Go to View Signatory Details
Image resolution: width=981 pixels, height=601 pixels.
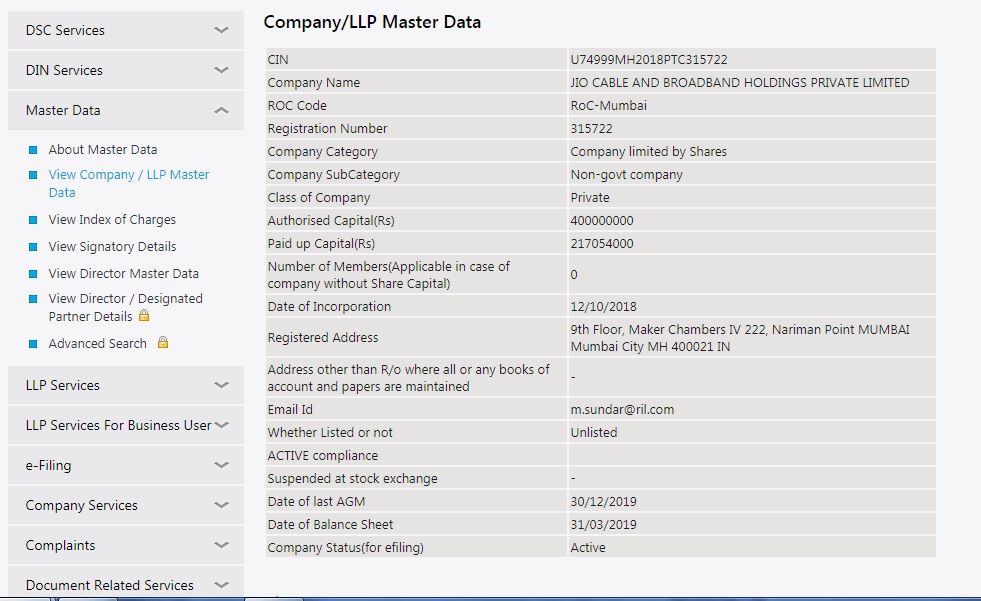(x=113, y=246)
